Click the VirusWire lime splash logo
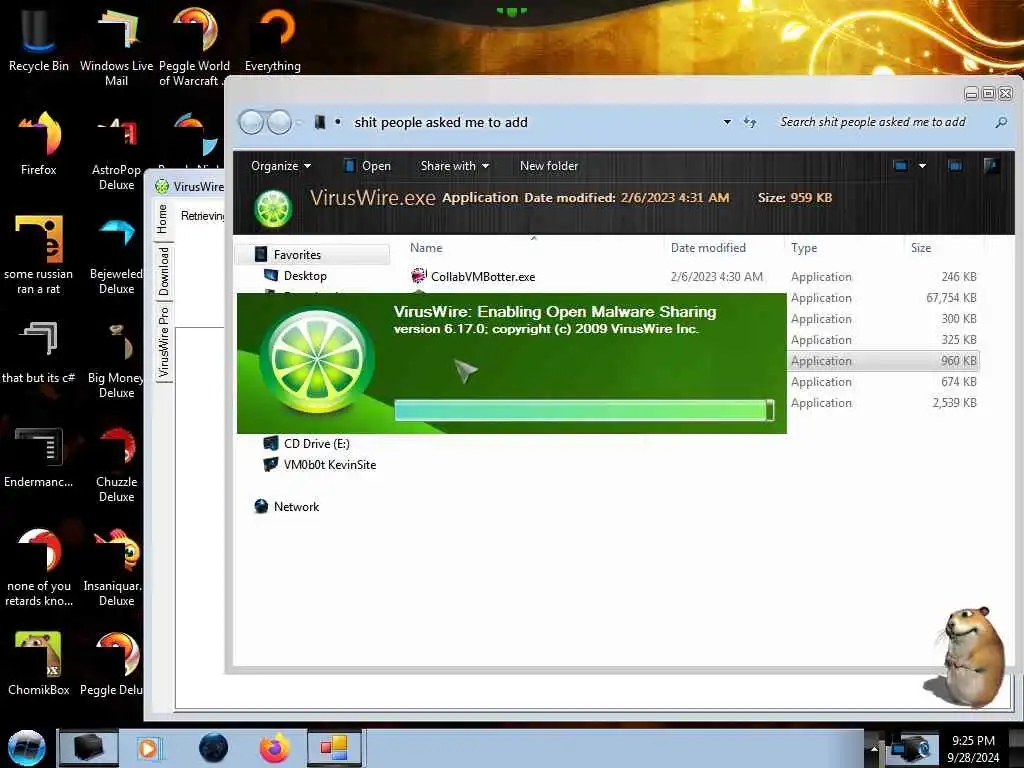This screenshot has width=1024, height=768. point(317,361)
